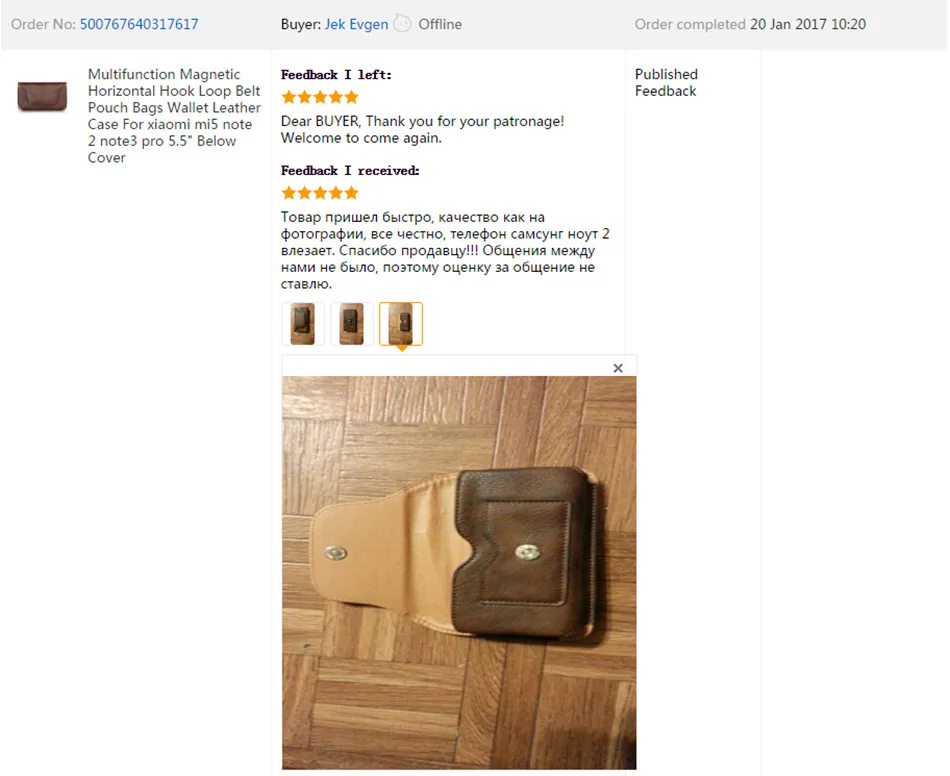Screen dimensions: 950x776
Task: Click the product thumbnail of leather pouch
Action: [x=42, y=96]
